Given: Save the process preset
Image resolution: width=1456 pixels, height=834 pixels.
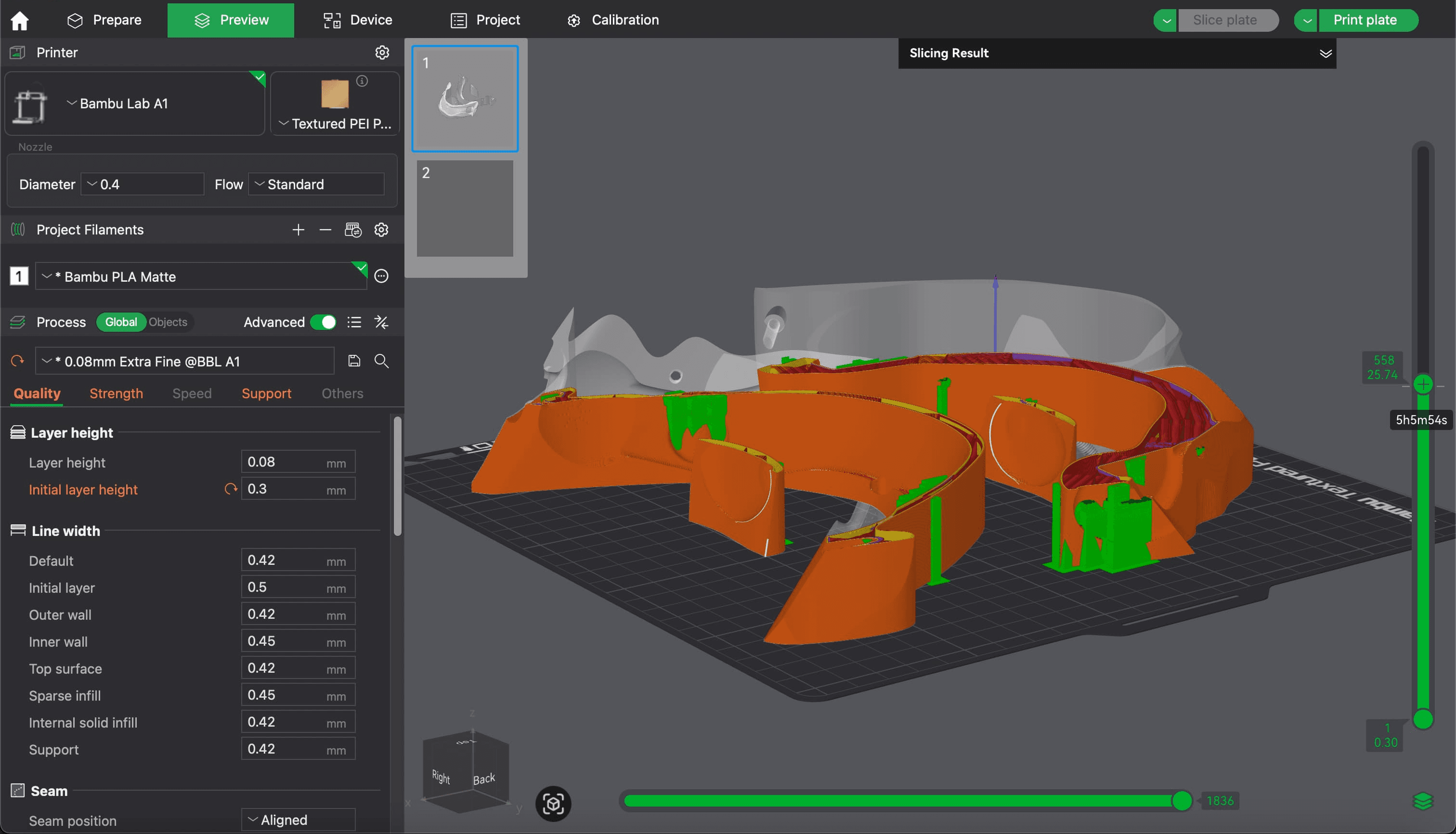Looking at the screenshot, I should [354, 361].
